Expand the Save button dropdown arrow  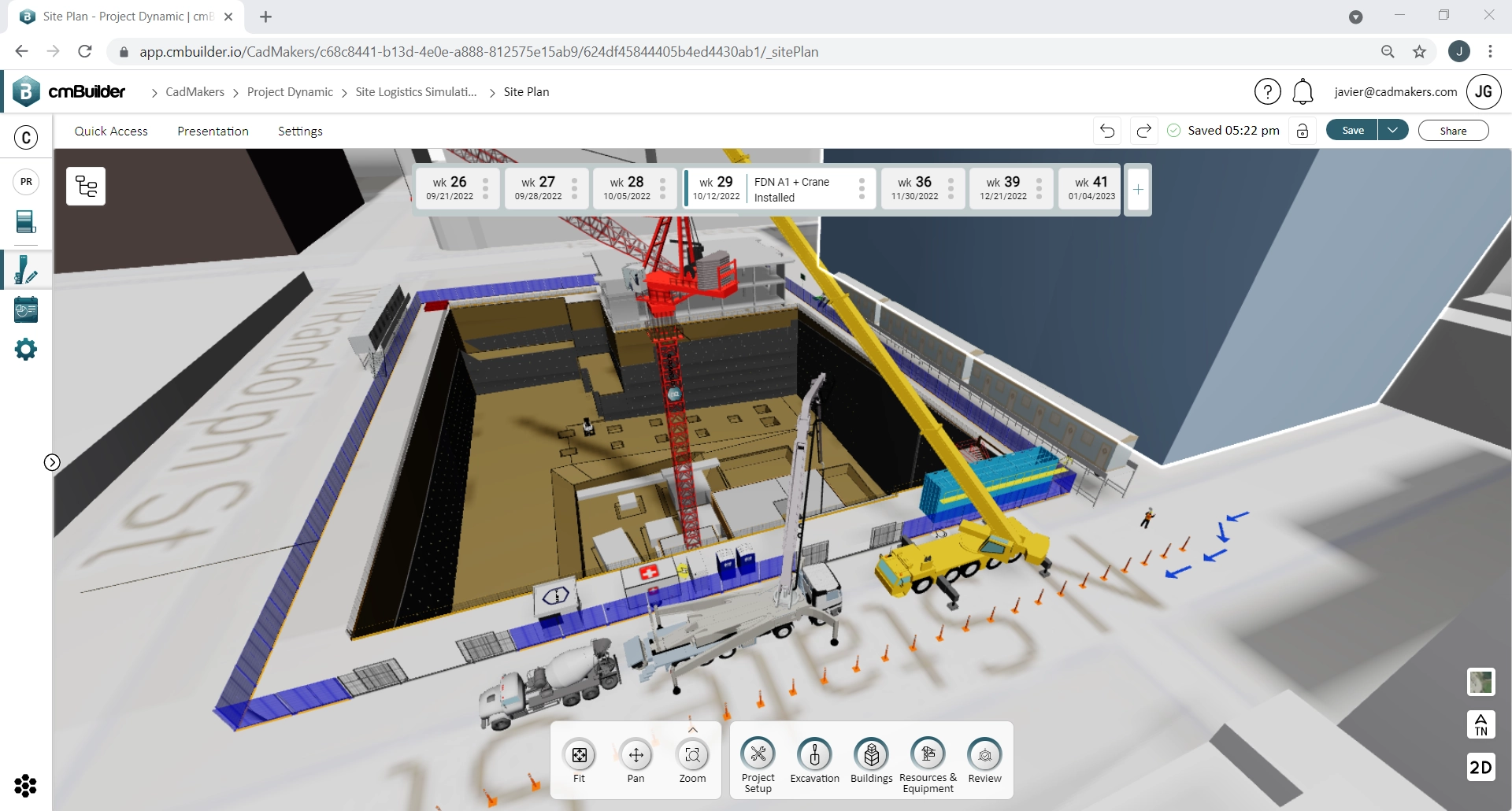click(1394, 130)
